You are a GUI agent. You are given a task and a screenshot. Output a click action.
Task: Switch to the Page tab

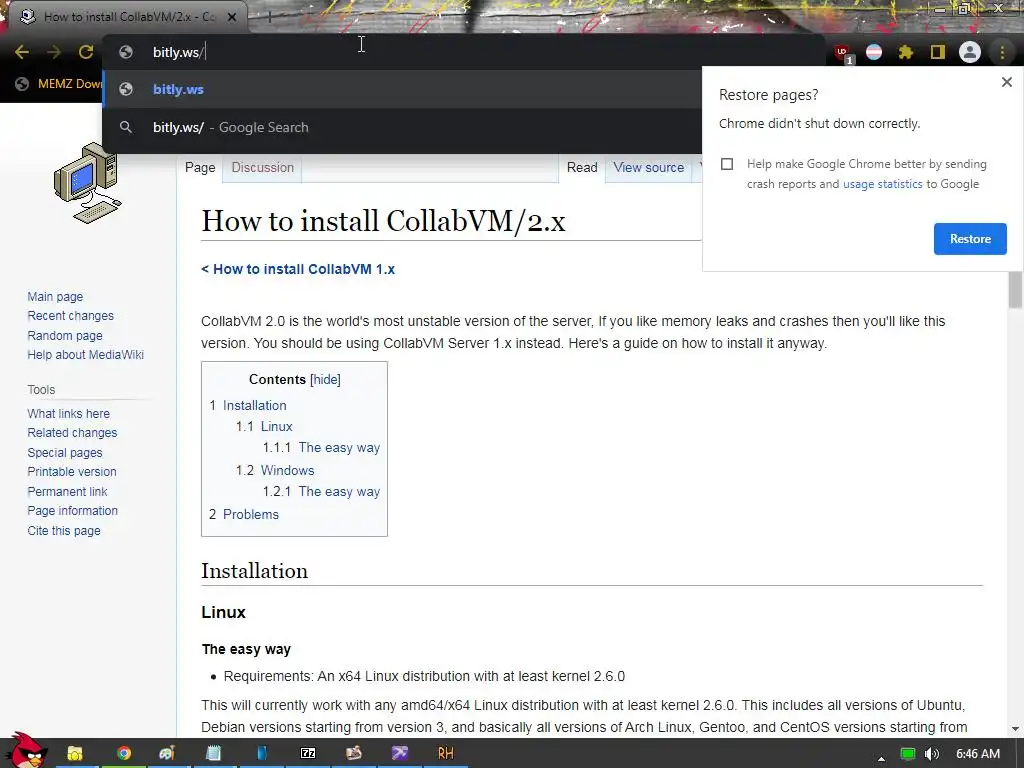pyautogui.click(x=200, y=168)
